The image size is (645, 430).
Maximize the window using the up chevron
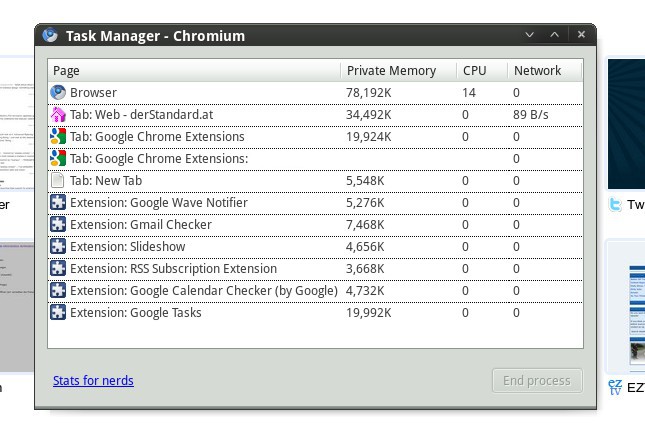click(555, 35)
